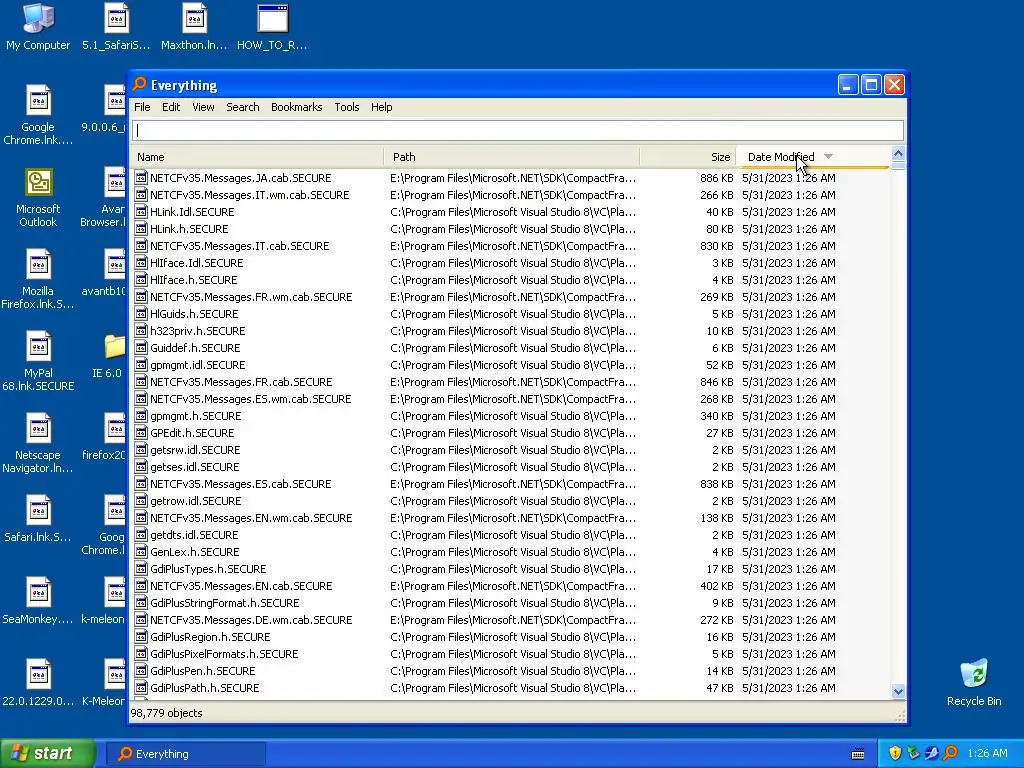The width and height of the screenshot is (1024, 768).
Task: Click the Everything search input field
Action: pyautogui.click(x=518, y=130)
